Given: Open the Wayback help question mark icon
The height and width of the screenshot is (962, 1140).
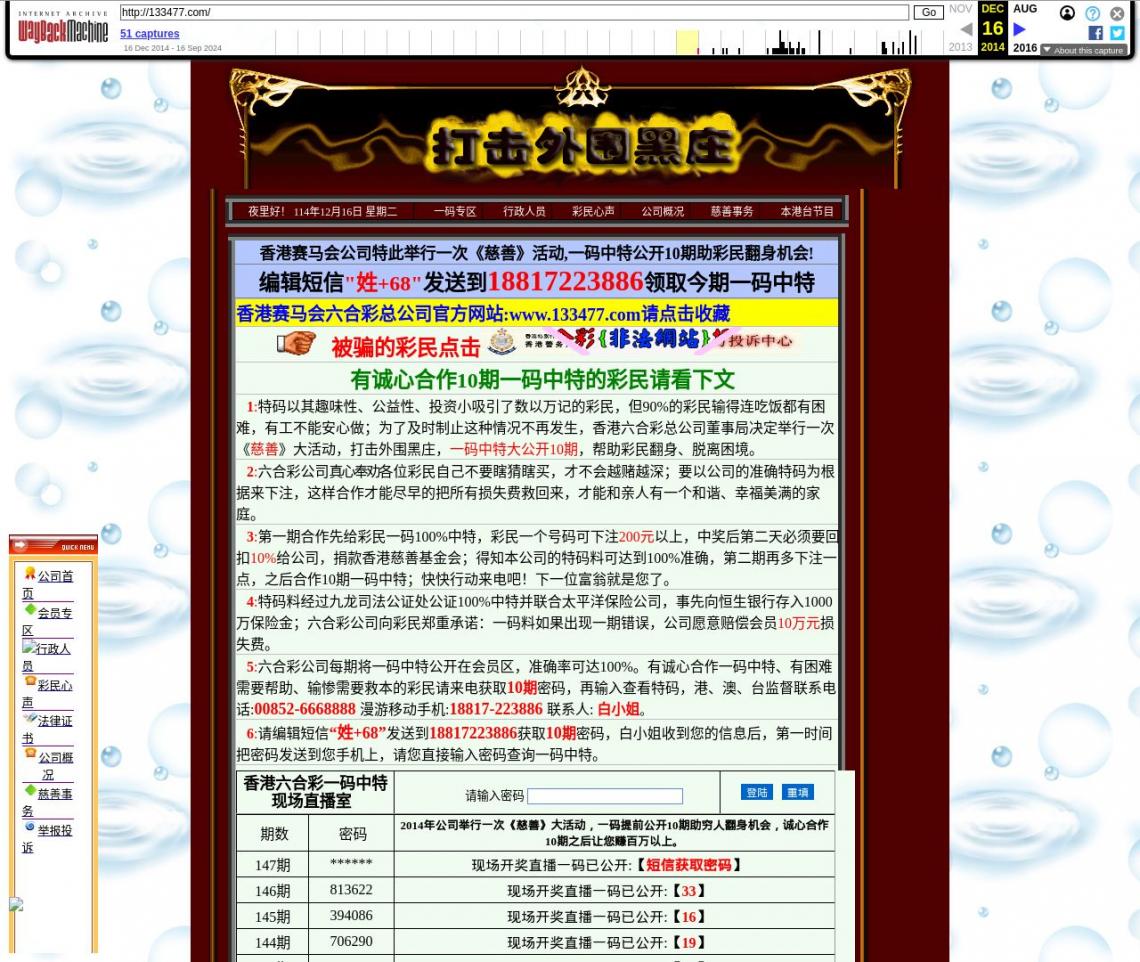Looking at the screenshot, I should tap(1092, 13).
